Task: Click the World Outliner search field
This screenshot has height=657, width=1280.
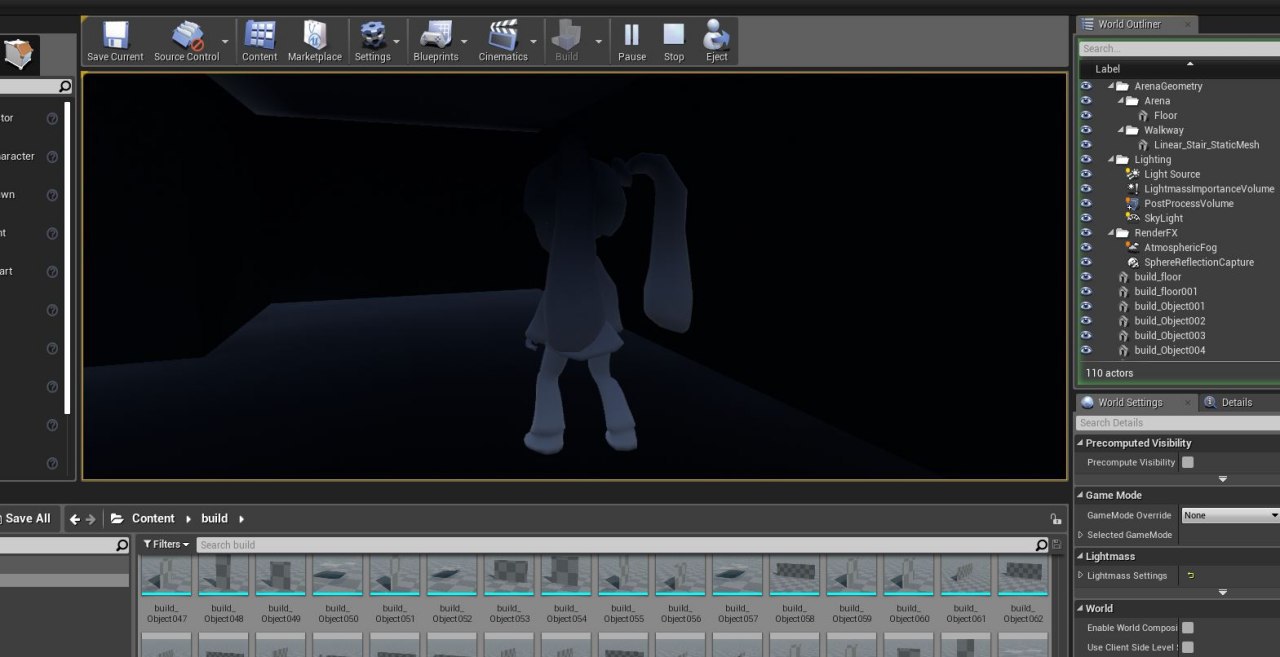Action: coord(1179,48)
